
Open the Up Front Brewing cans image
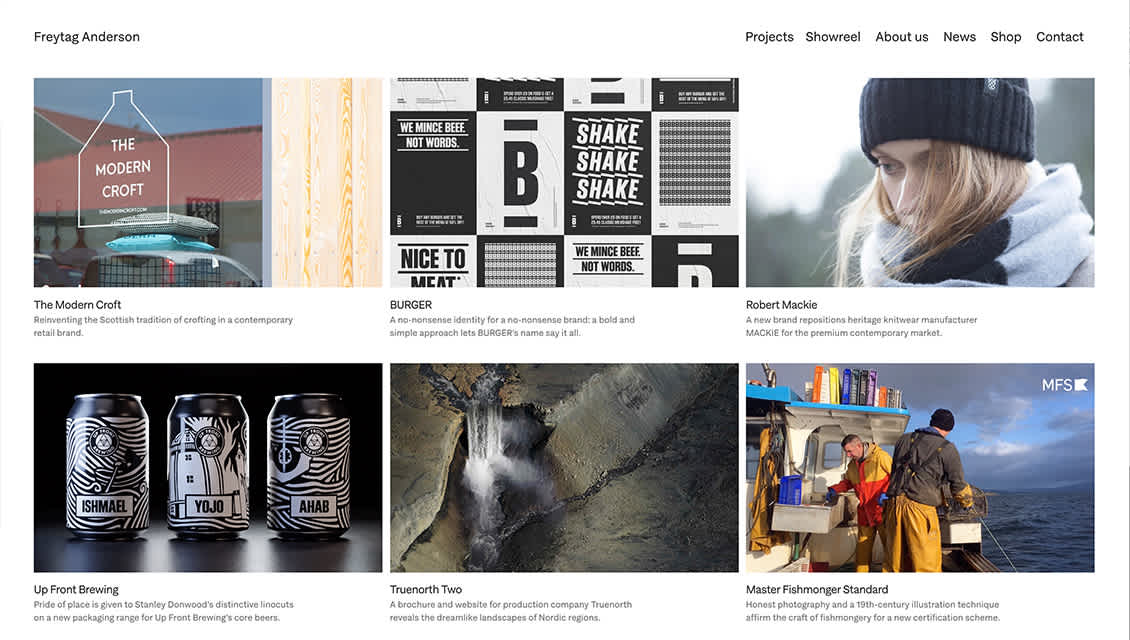pos(208,468)
